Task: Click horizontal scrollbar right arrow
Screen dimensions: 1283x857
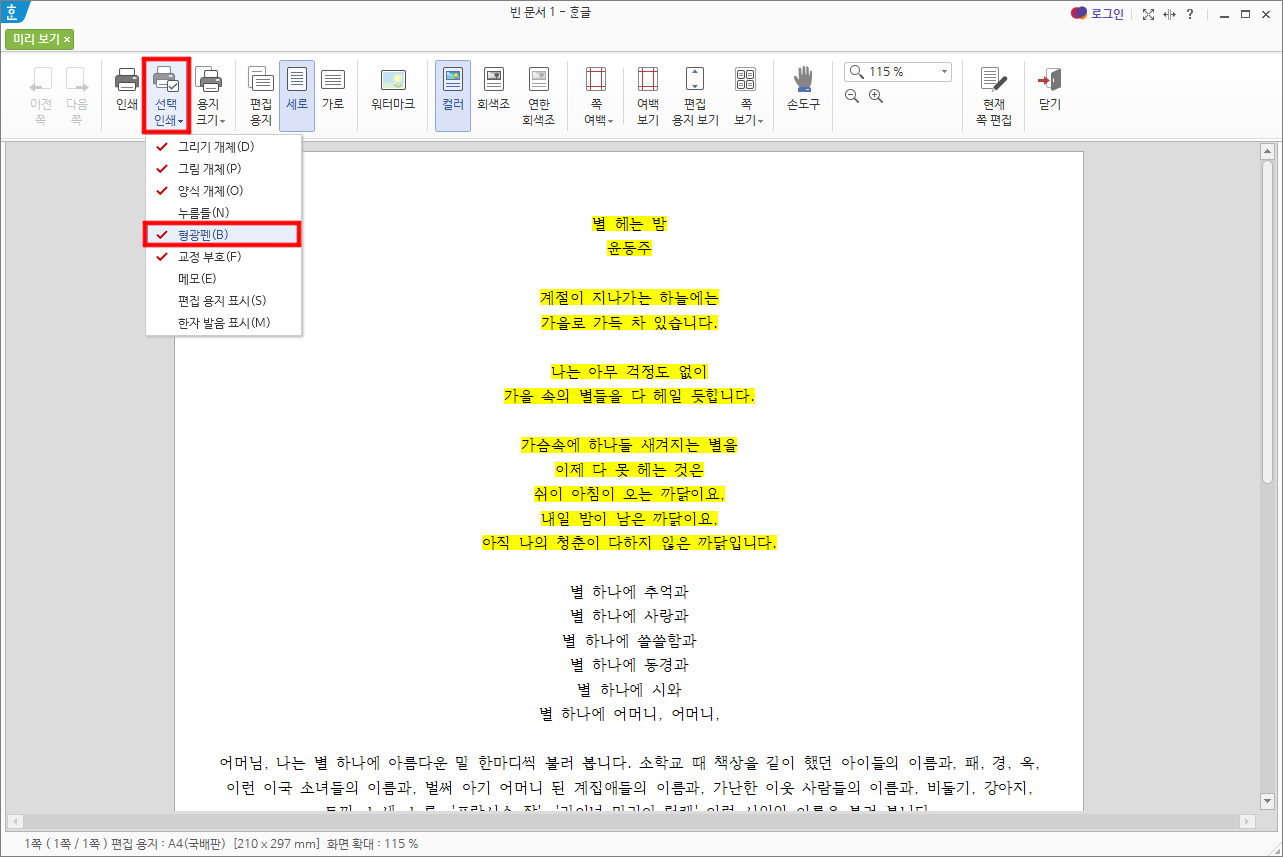Action: (x=1247, y=821)
